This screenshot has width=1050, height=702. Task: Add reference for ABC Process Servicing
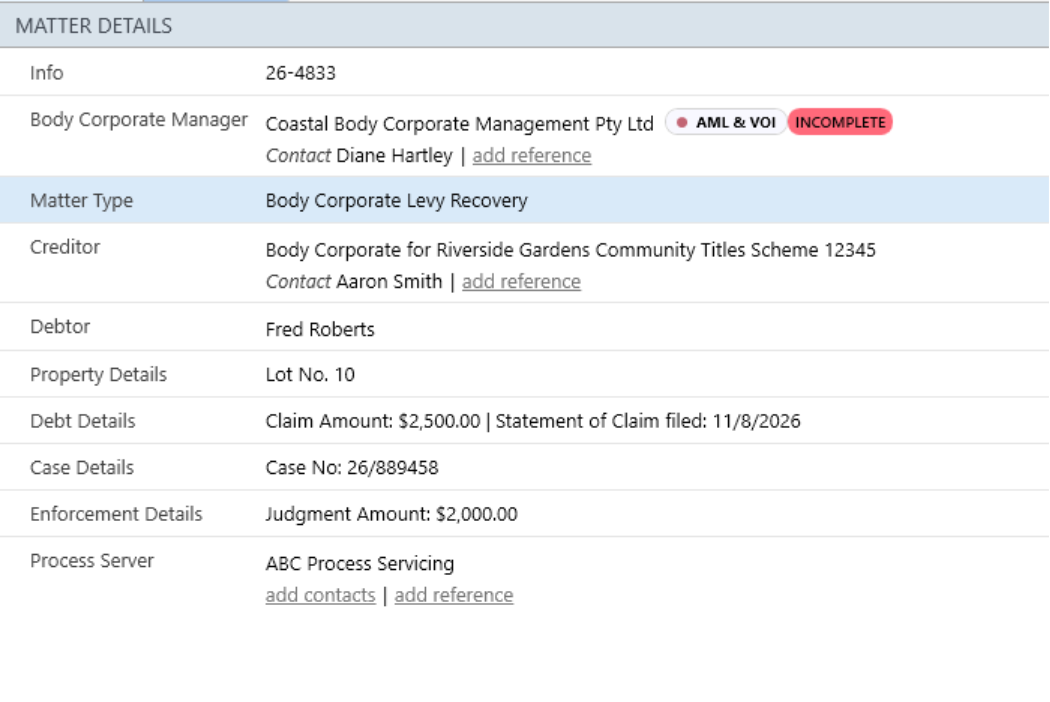(453, 595)
